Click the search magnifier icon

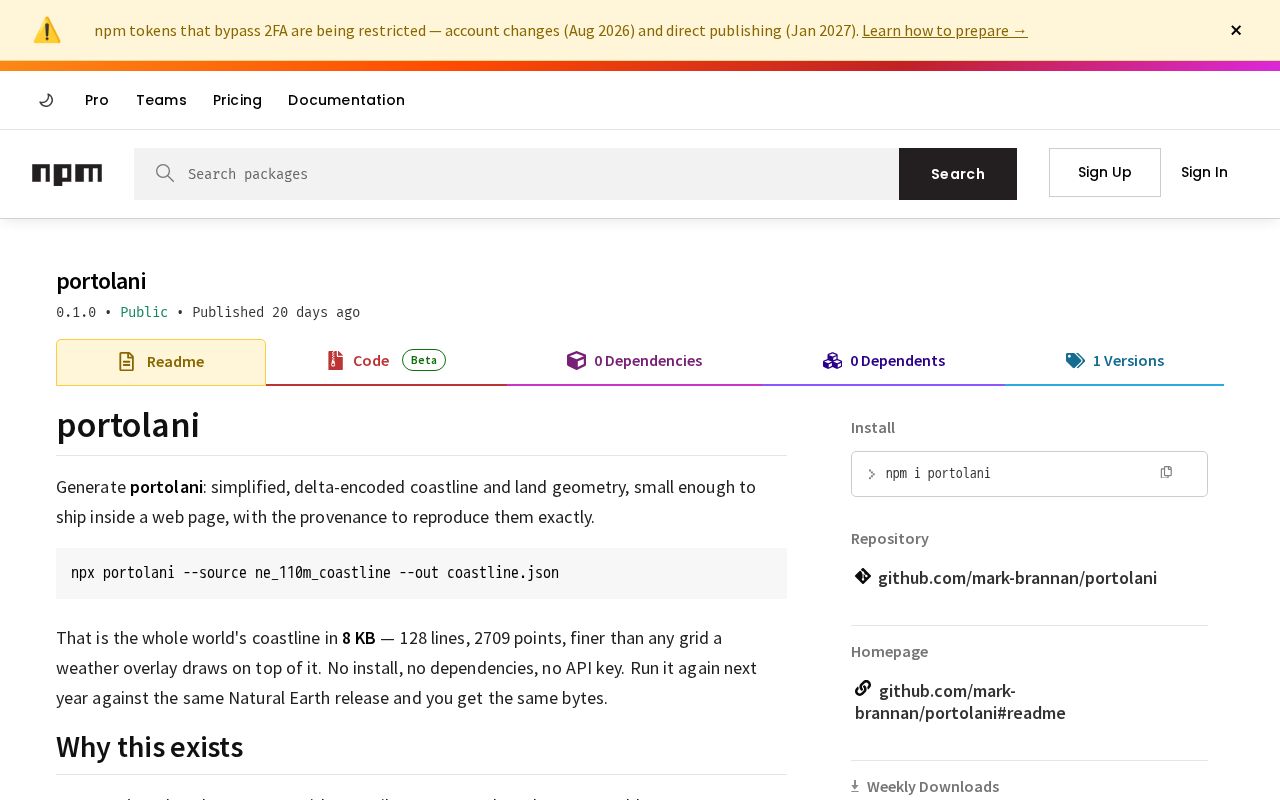click(x=165, y=173)
